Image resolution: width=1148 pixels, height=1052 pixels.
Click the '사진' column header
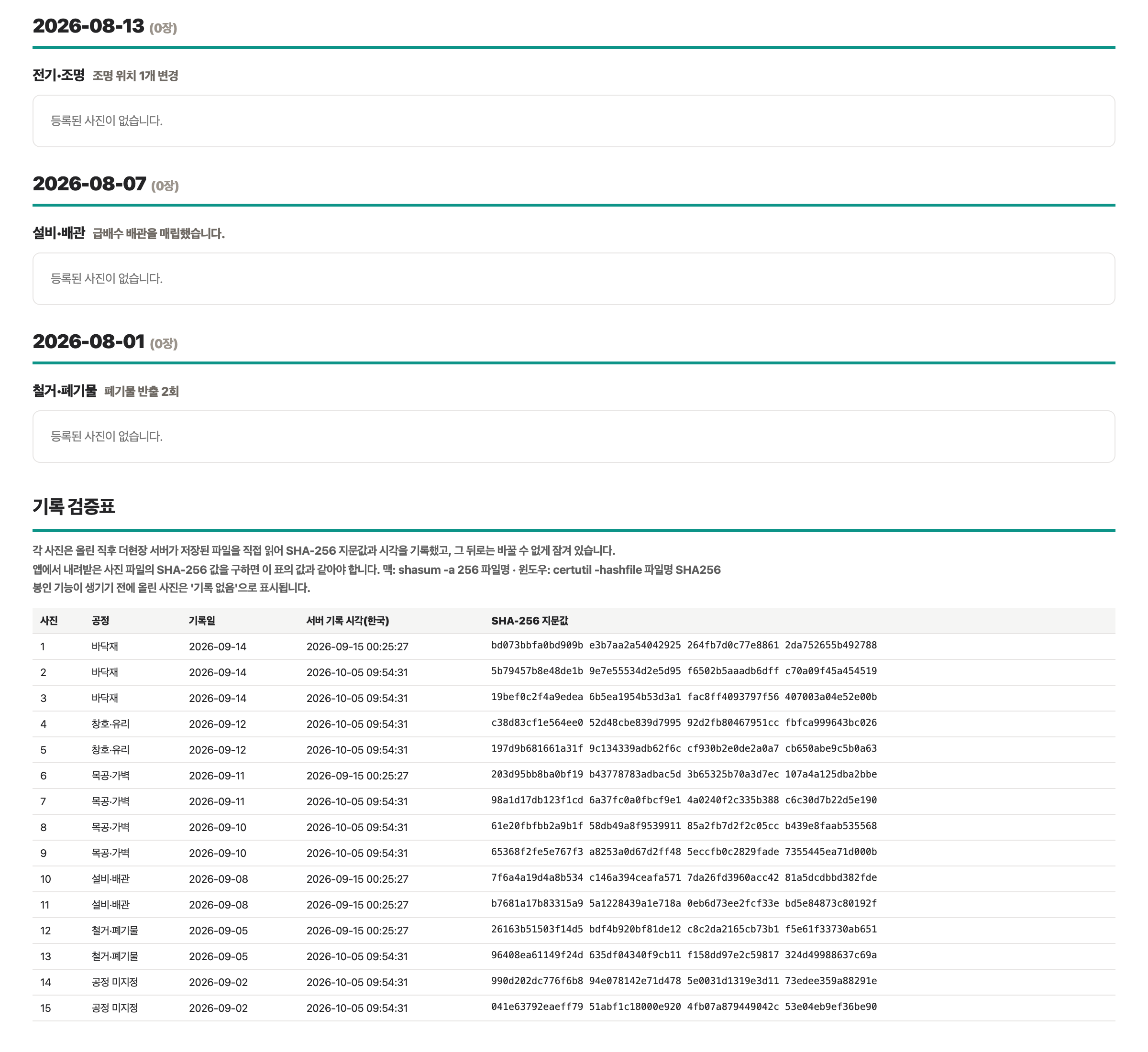(49, 621)
